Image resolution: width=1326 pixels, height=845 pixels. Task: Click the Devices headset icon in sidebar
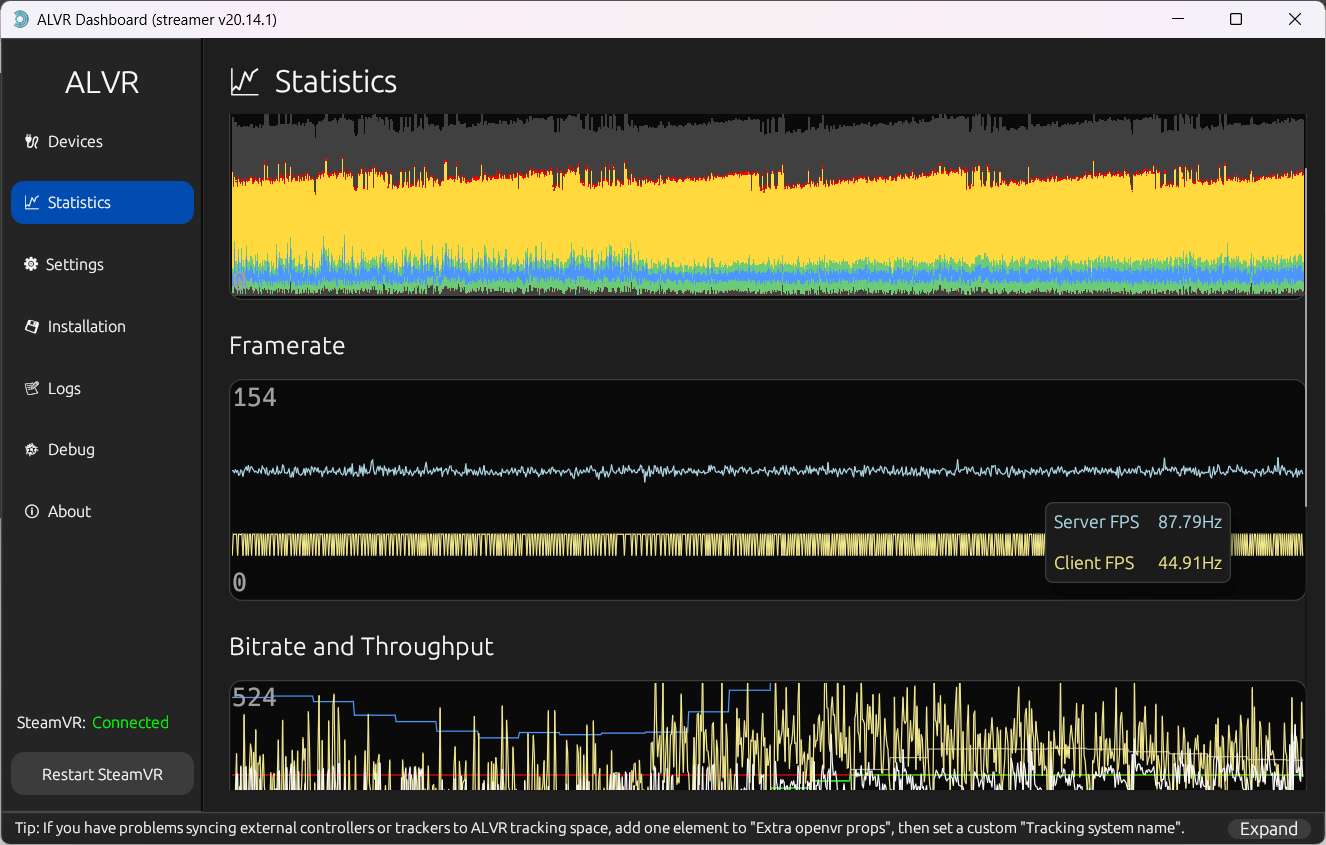click(x=31, y=142)
